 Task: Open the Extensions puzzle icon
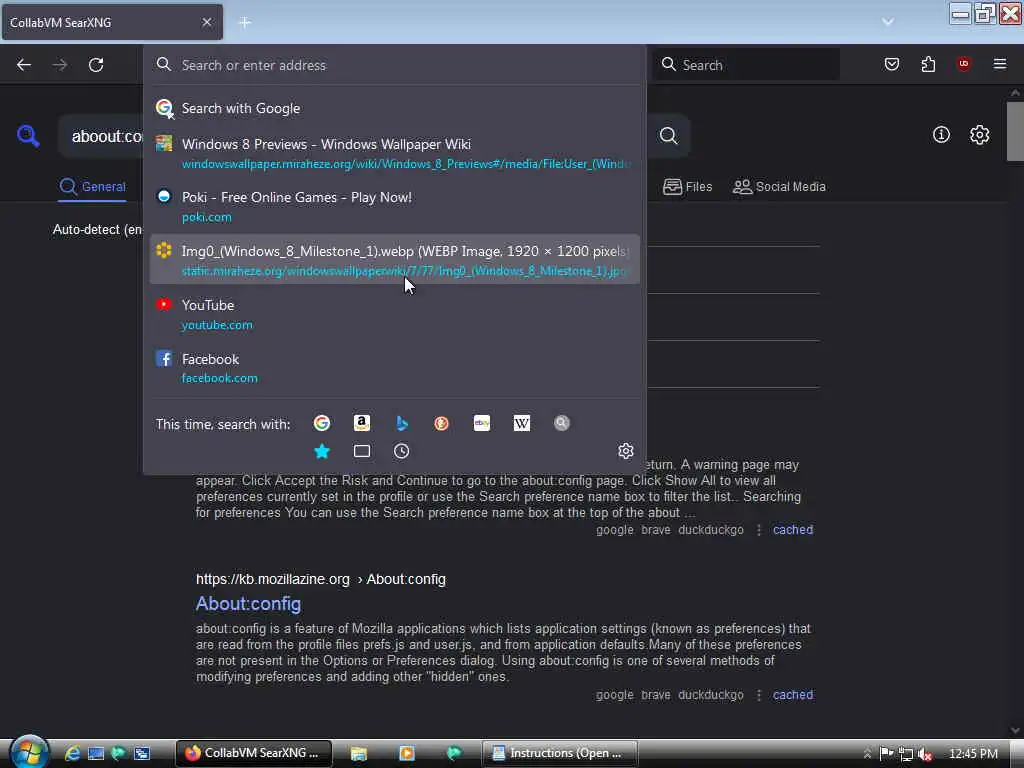[928, 64]
